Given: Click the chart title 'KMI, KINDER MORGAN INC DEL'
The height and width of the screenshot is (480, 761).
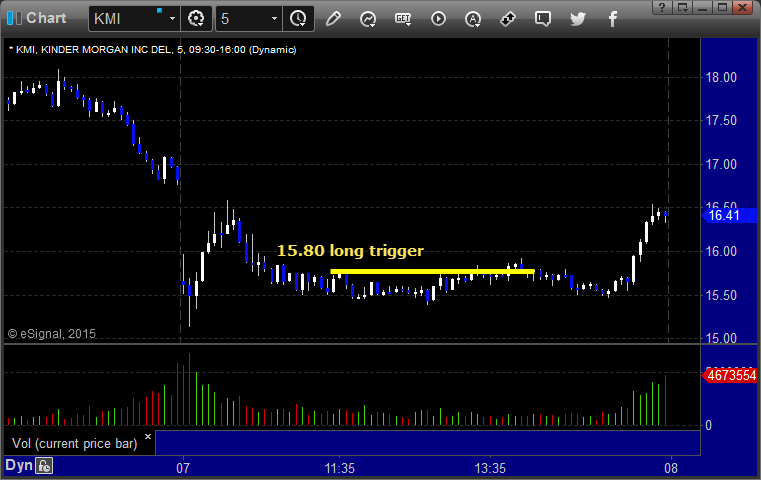Looking at the screenshot, I should pyautogui.click(x=94, y=50).
